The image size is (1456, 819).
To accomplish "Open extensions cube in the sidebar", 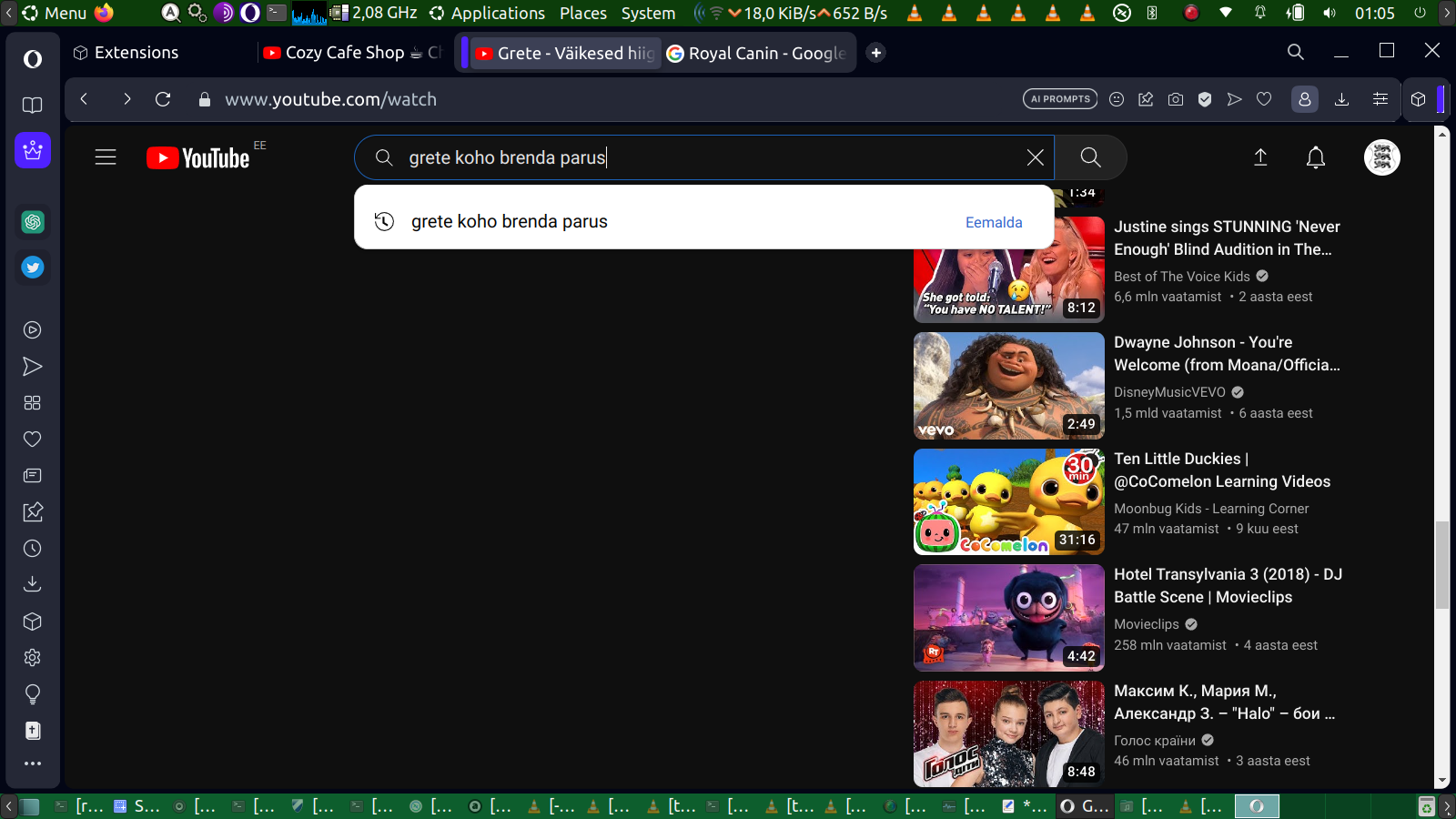I will pos(33,622).
